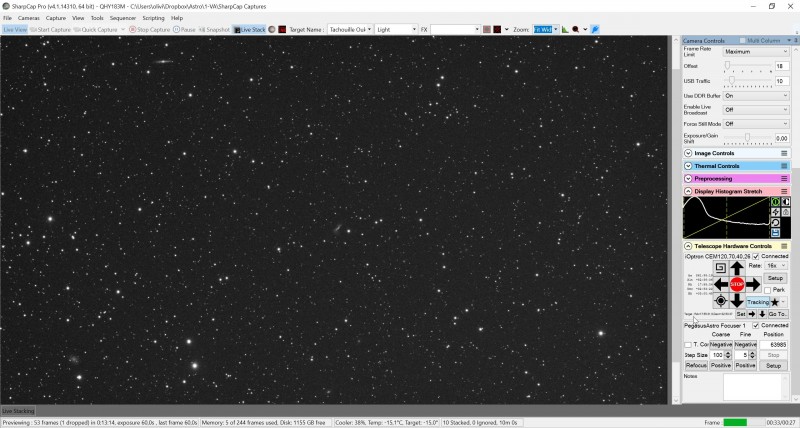Click the blue save-stretch disk icon
This screenshot has width=800, height=428.
click(775, 233)
